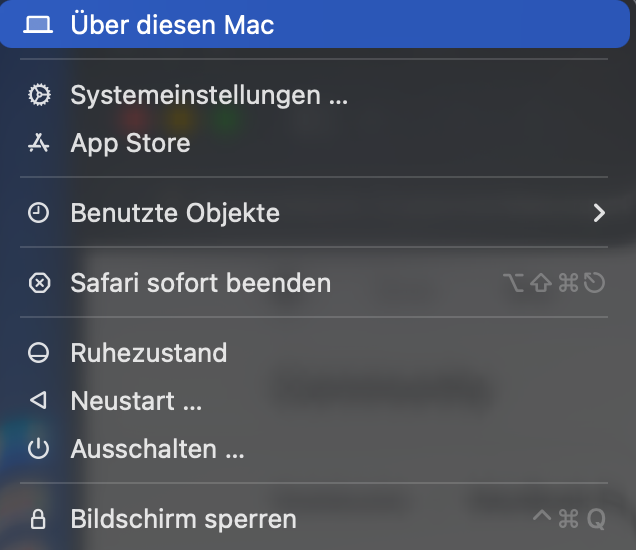Click the App Store logo icon
The width and height of the screenshot is (636, 550).
[x=39, y=143]
